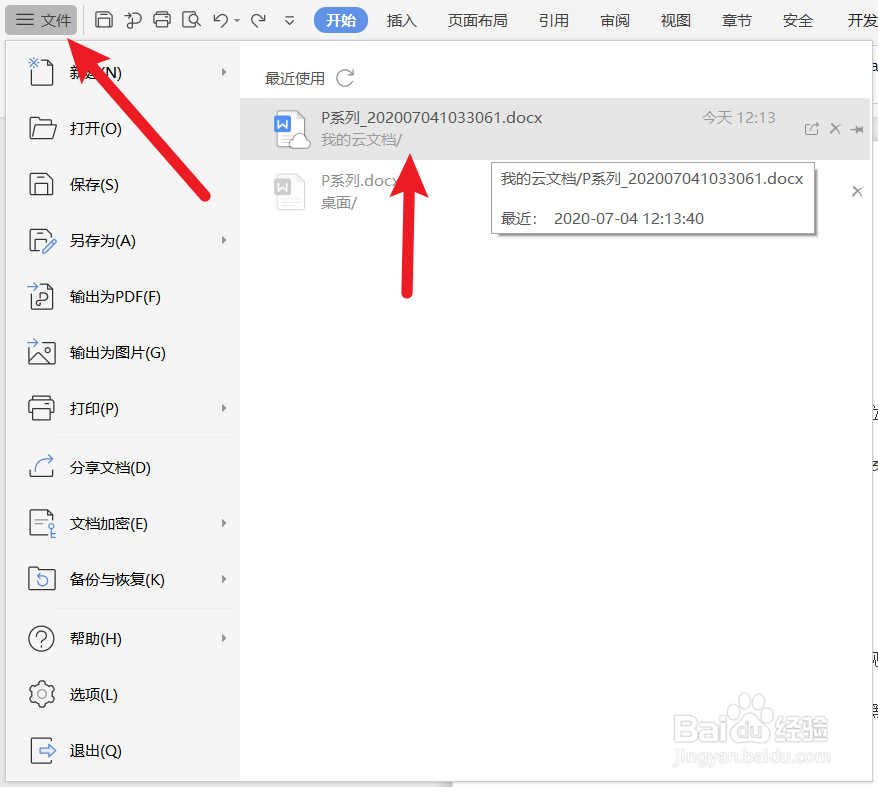Select 选项(L) in the File menu
This screenshot has height=787, width=878.
pos(94,694)
